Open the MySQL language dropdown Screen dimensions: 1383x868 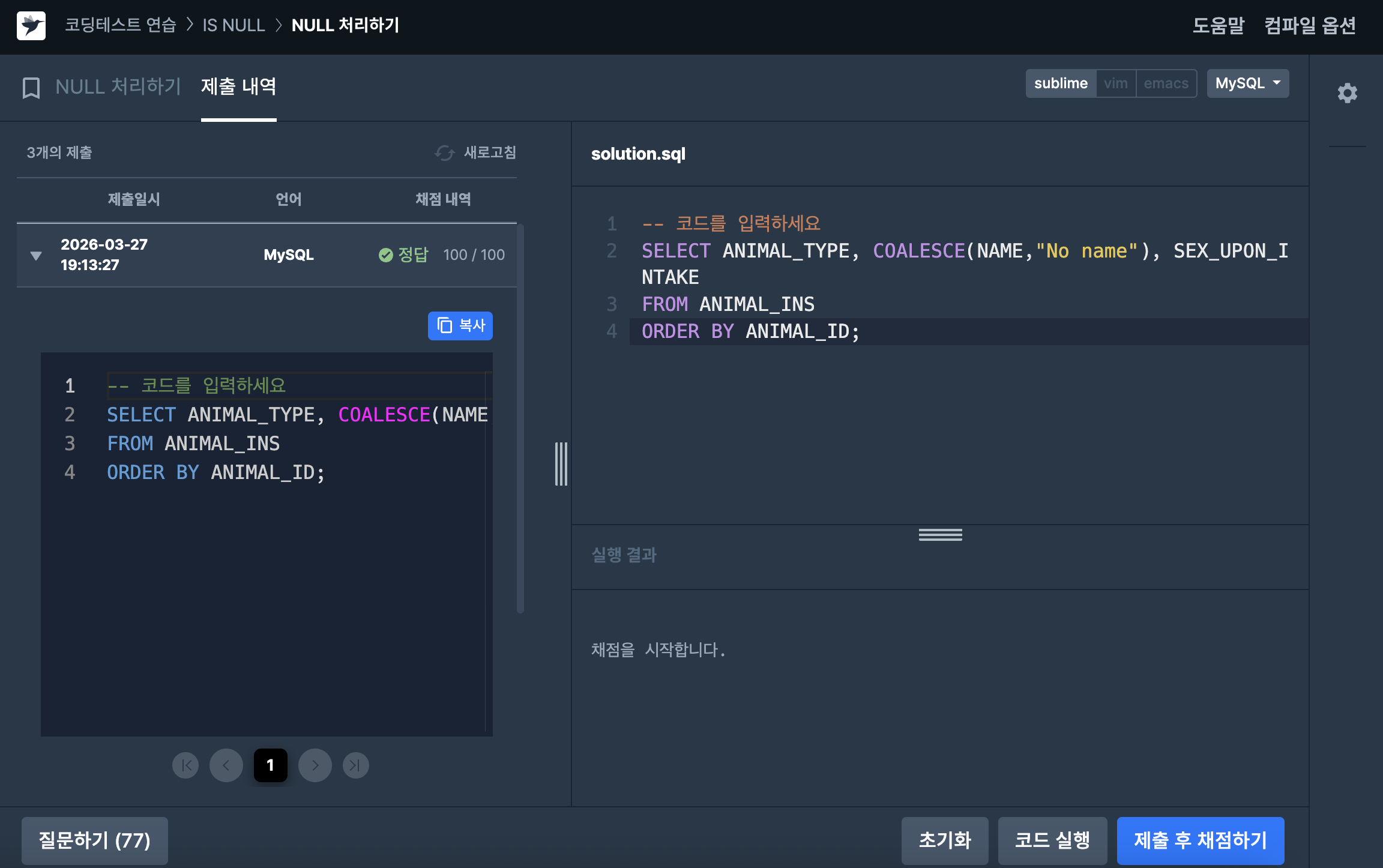[1247, 83]
